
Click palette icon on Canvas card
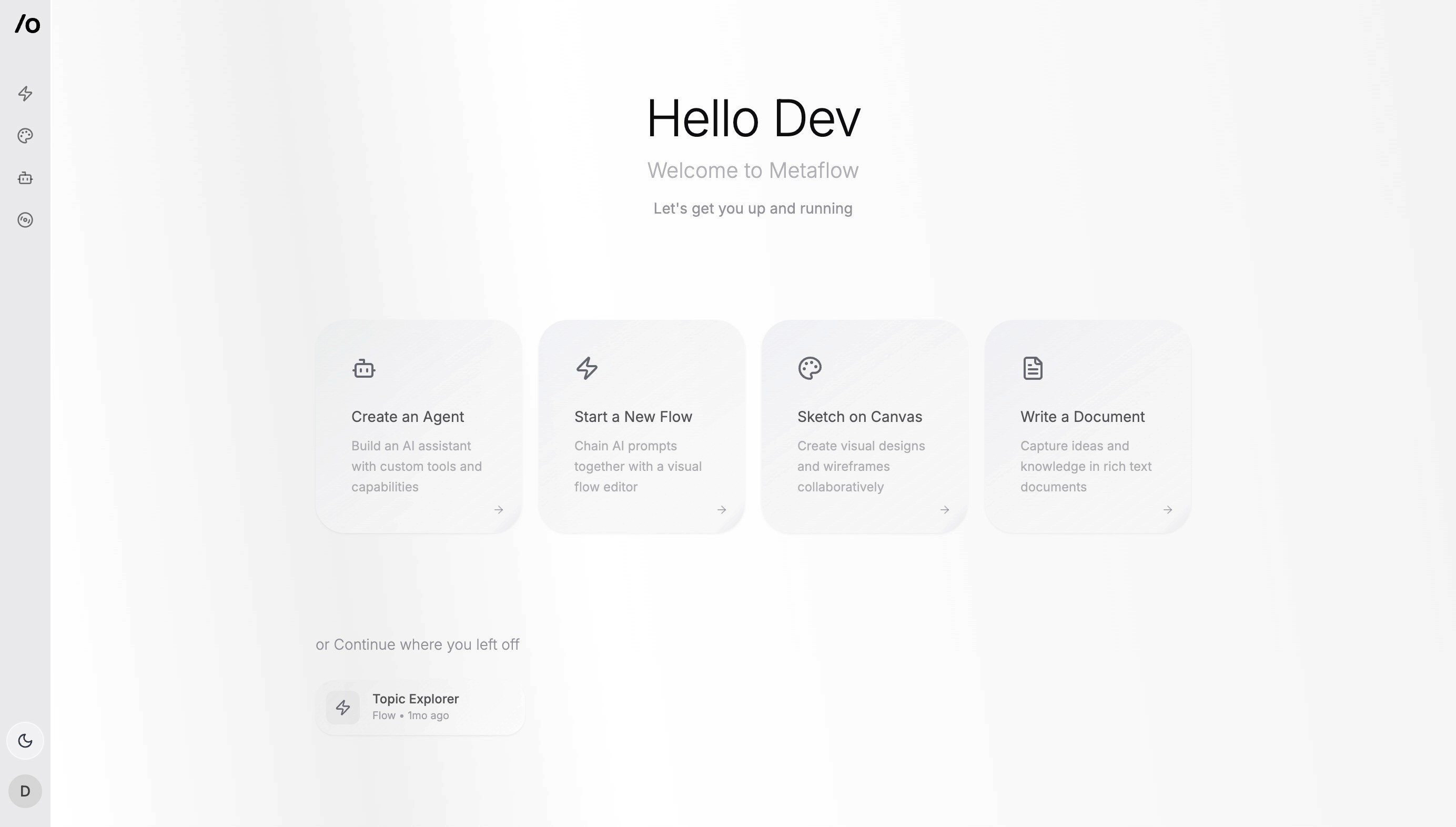coord(810,368)
